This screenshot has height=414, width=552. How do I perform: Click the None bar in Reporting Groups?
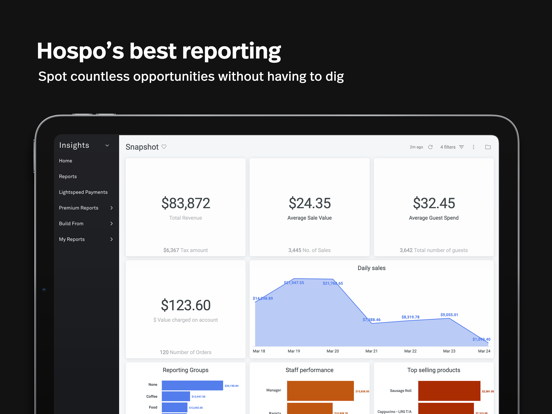(192, 385)
